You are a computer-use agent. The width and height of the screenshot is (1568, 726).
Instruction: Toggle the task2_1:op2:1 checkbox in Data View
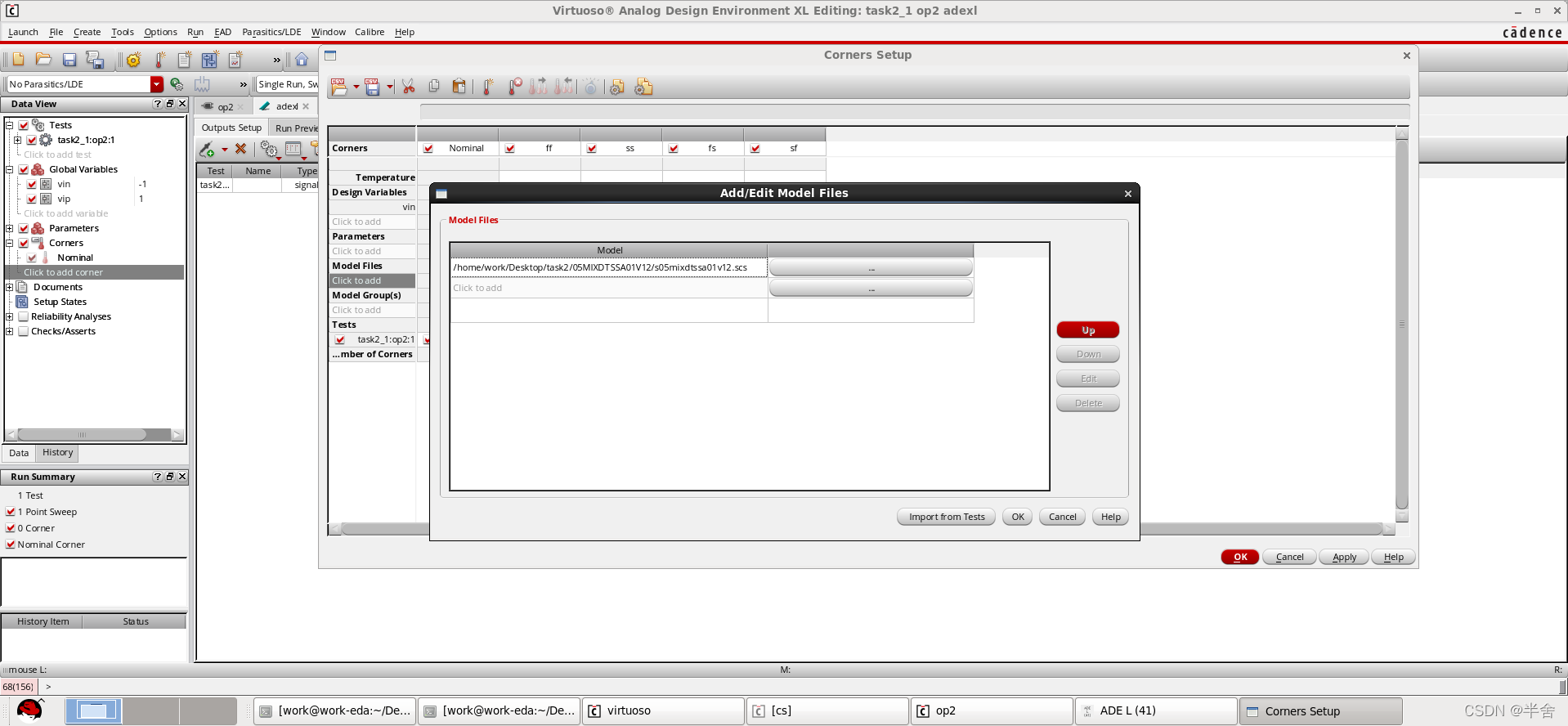32,140
